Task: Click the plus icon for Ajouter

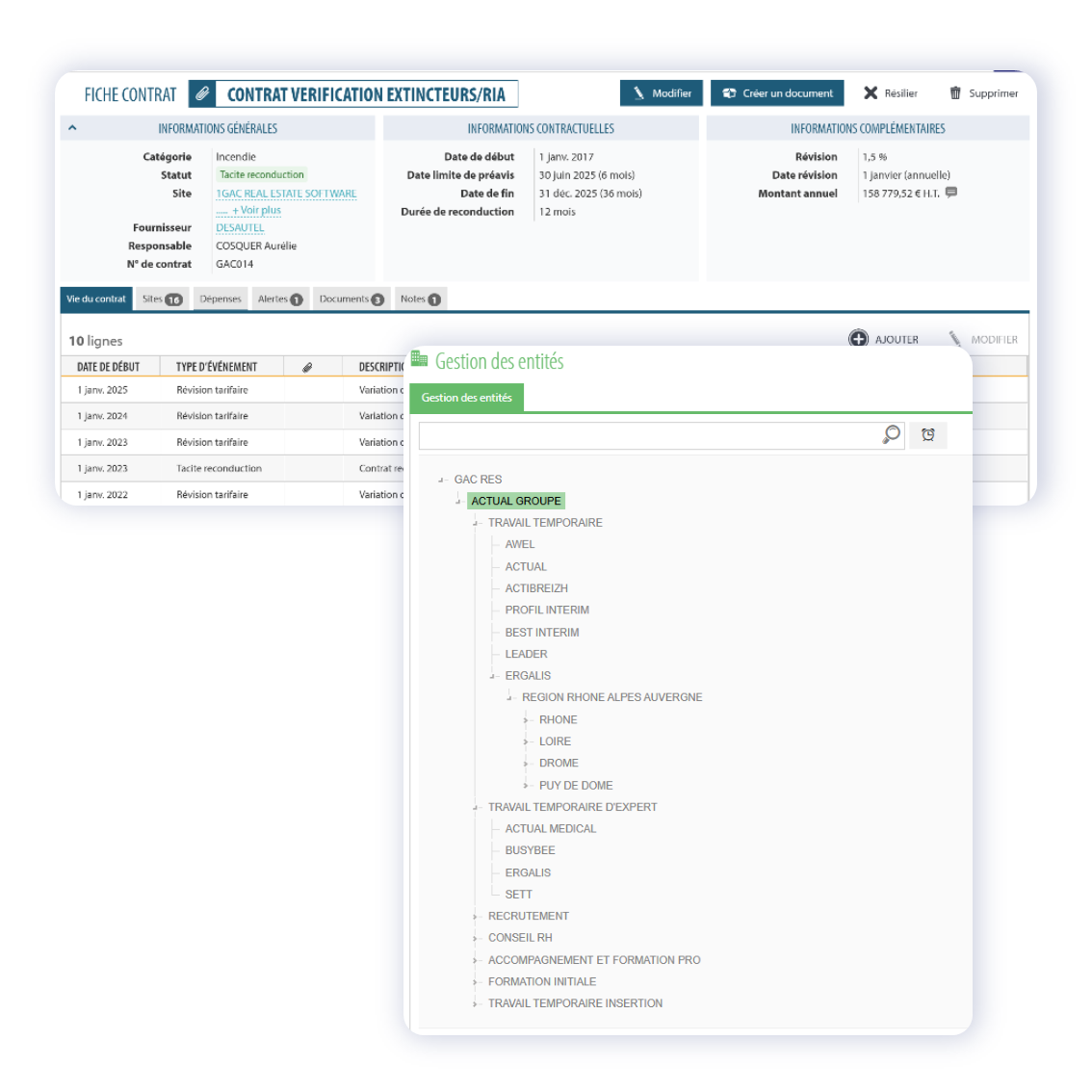Action: click(858, 339)
